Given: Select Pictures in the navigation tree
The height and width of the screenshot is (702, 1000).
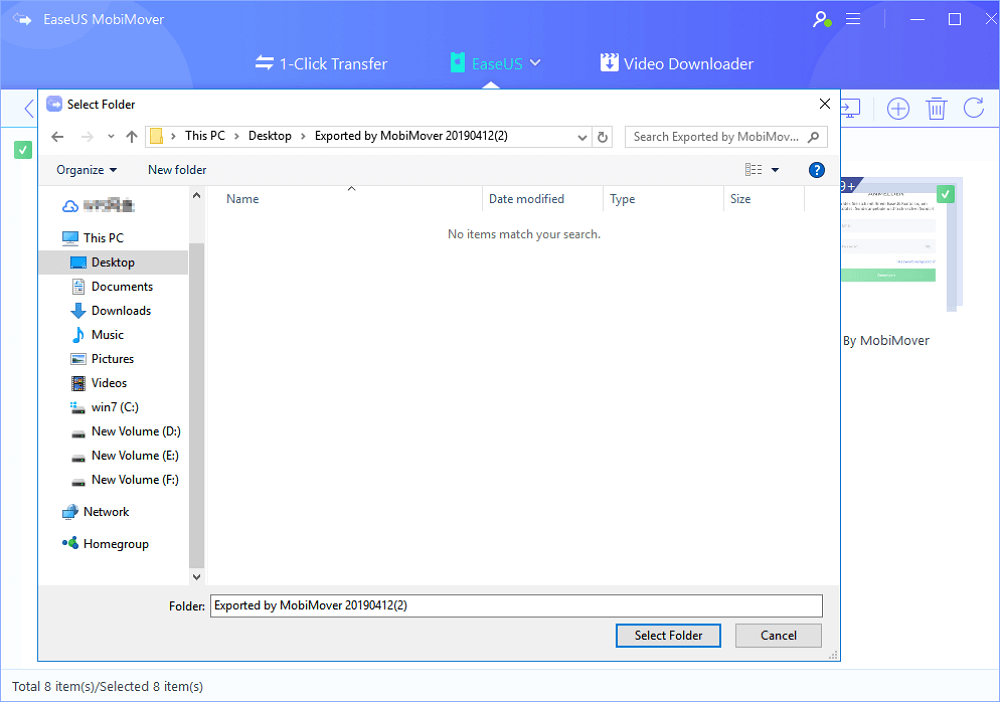Looking at the screenshot, I should tap(102, 359).
